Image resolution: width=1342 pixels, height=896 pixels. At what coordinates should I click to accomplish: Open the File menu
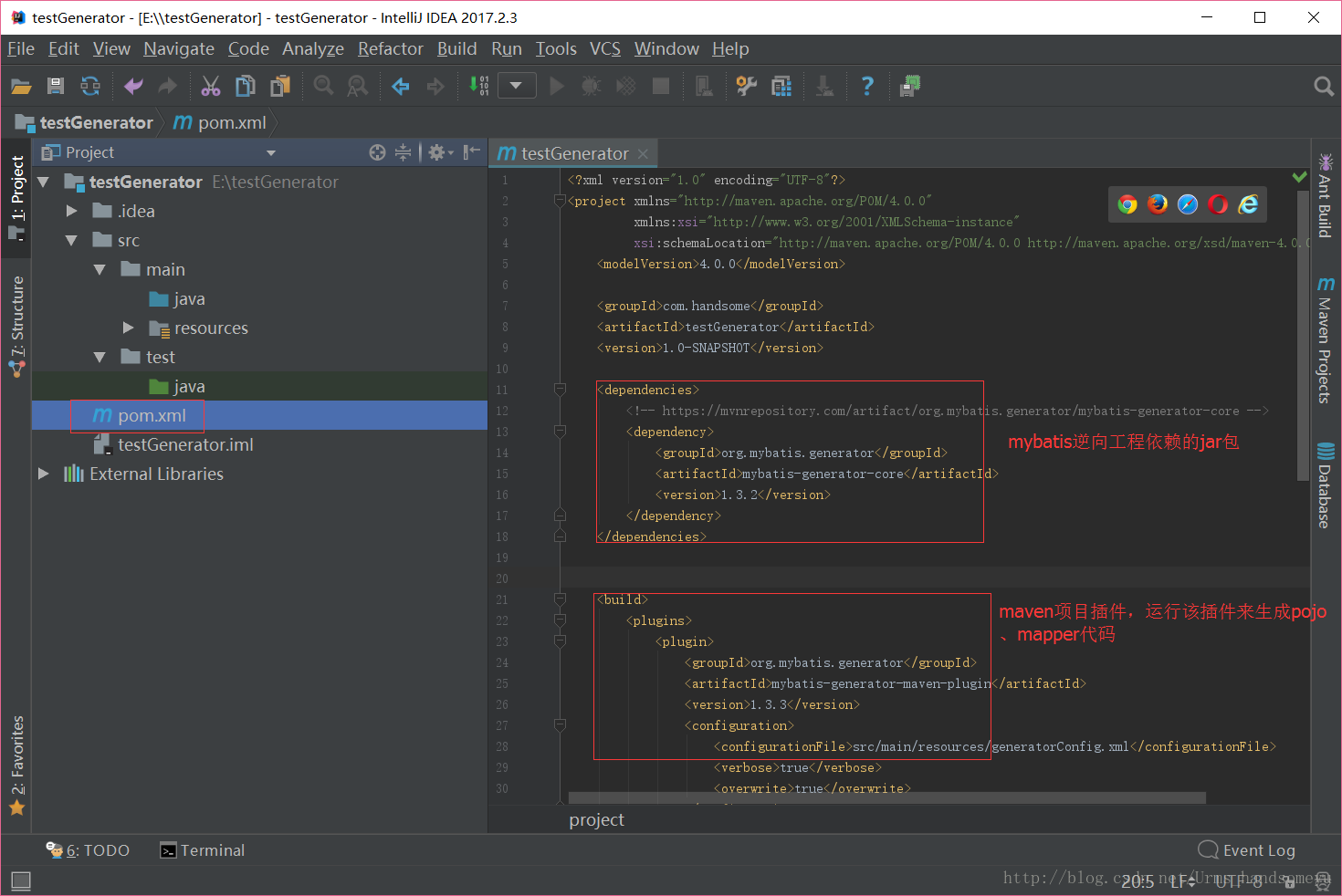pyautogui.click(x=21, y=48)
